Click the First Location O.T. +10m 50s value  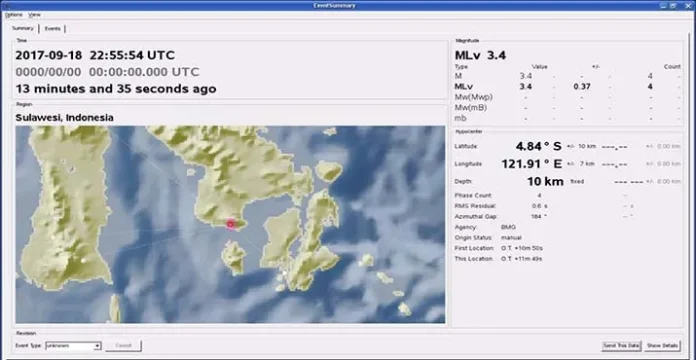click(522, 248)
